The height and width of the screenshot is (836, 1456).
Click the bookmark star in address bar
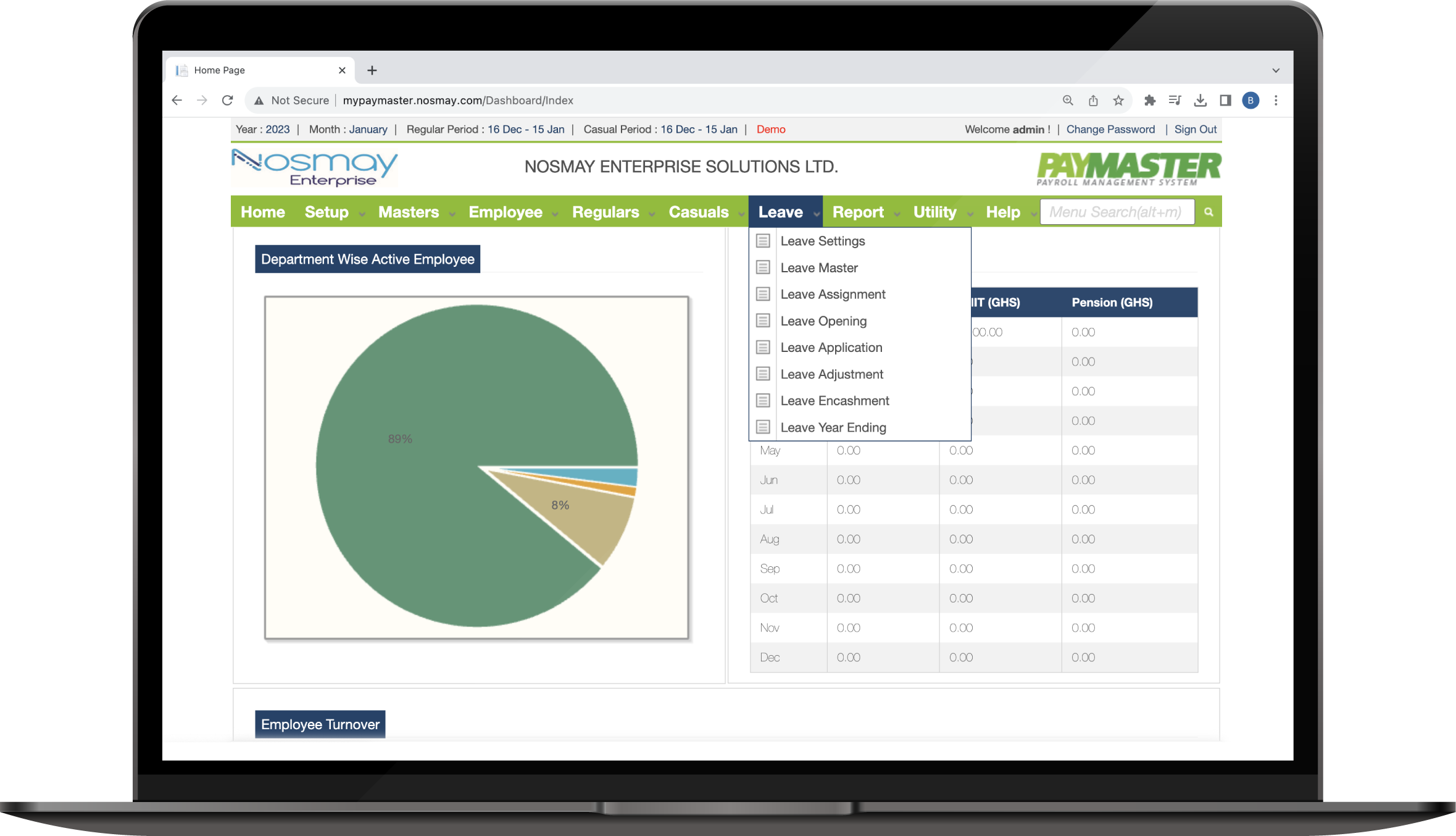(1118, 100)
